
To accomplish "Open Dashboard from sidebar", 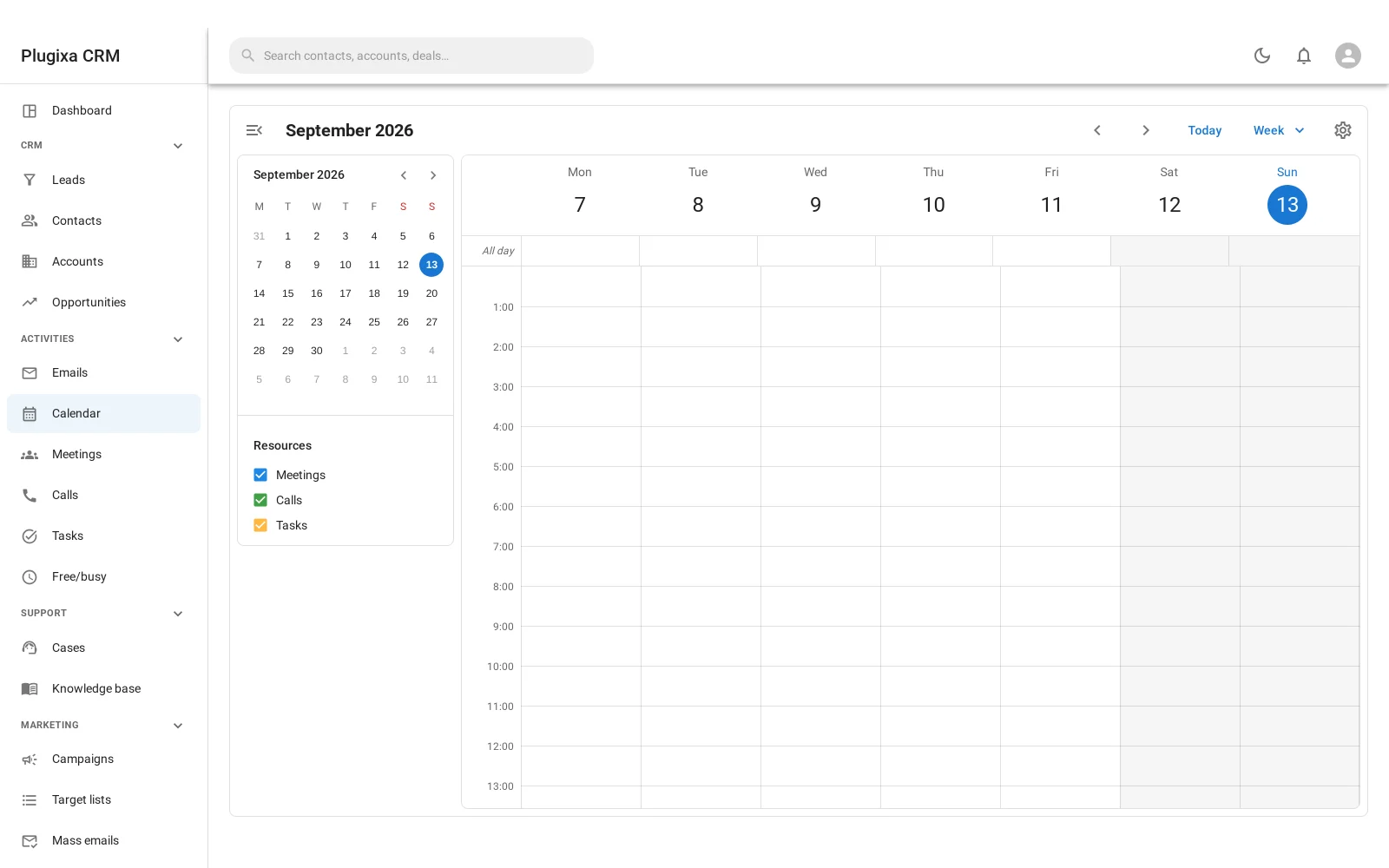I will tap(103, 110).
